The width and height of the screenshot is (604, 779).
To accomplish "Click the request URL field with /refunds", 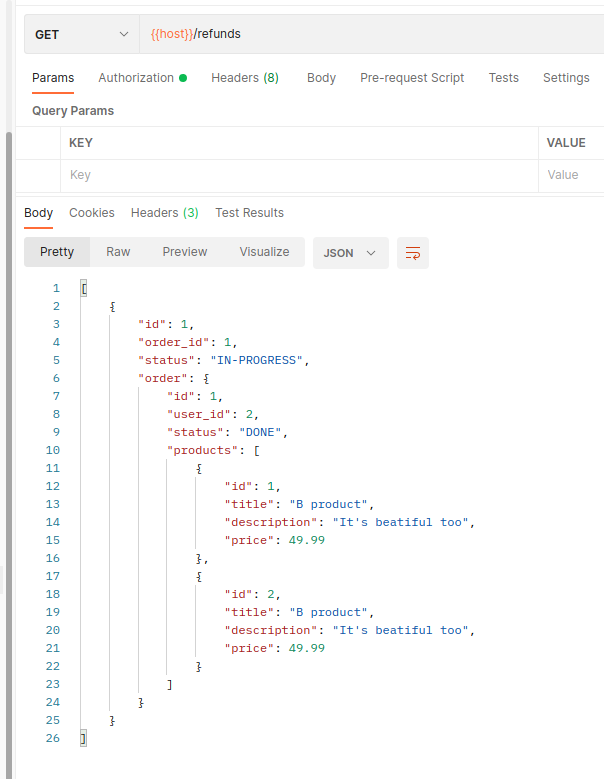I will tap(372, 34).
